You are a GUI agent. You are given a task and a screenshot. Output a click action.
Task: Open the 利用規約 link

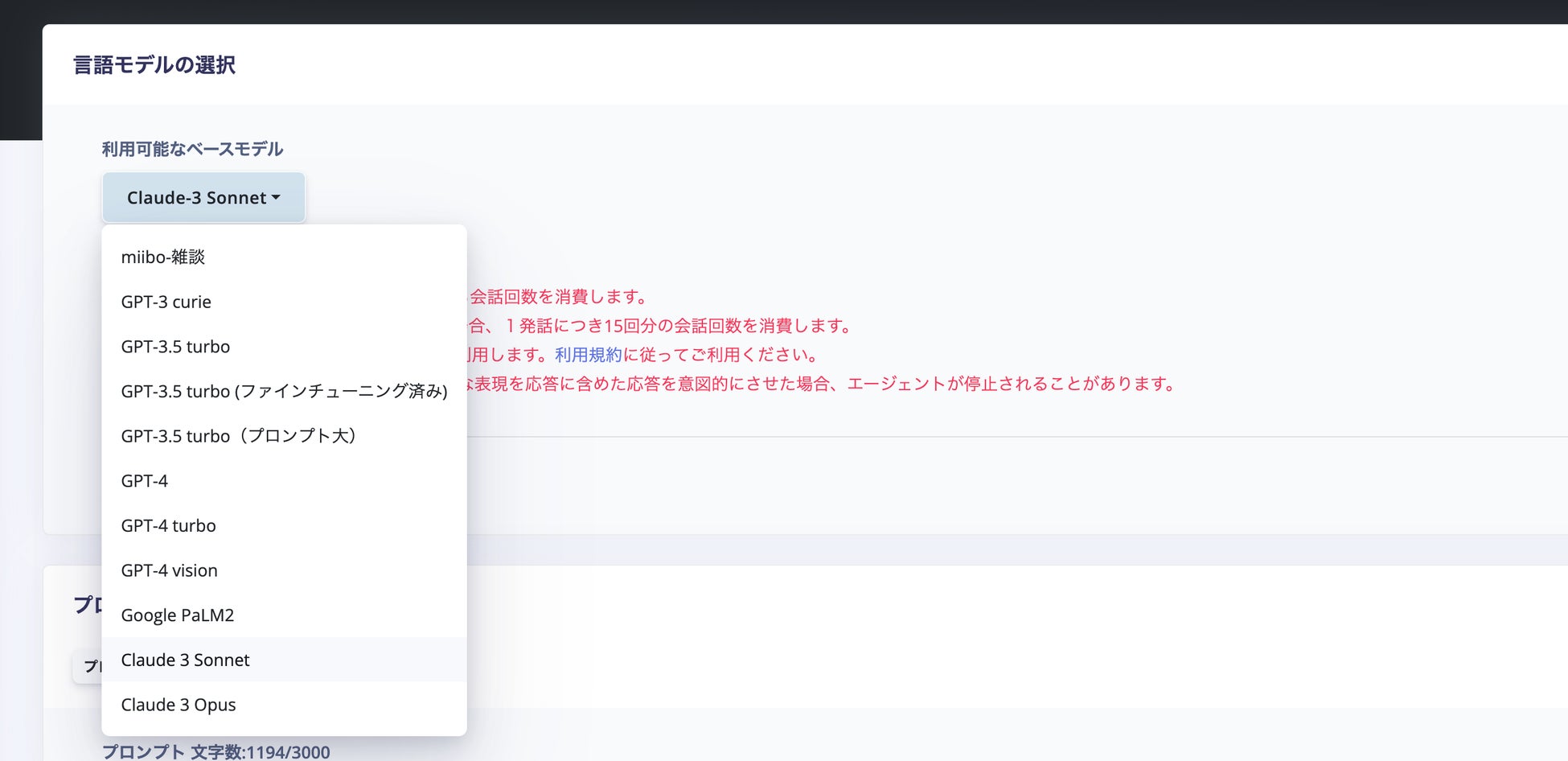pyautogui.click(x=589, y=355)
